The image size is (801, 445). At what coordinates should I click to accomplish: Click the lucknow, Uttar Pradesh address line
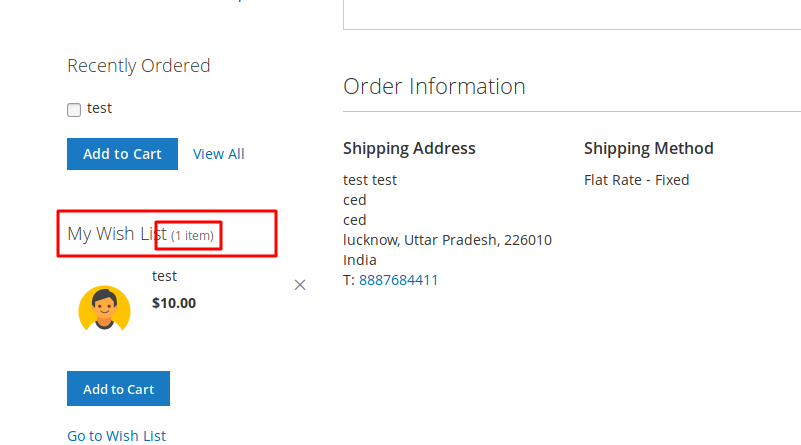(x=447, y=240)
